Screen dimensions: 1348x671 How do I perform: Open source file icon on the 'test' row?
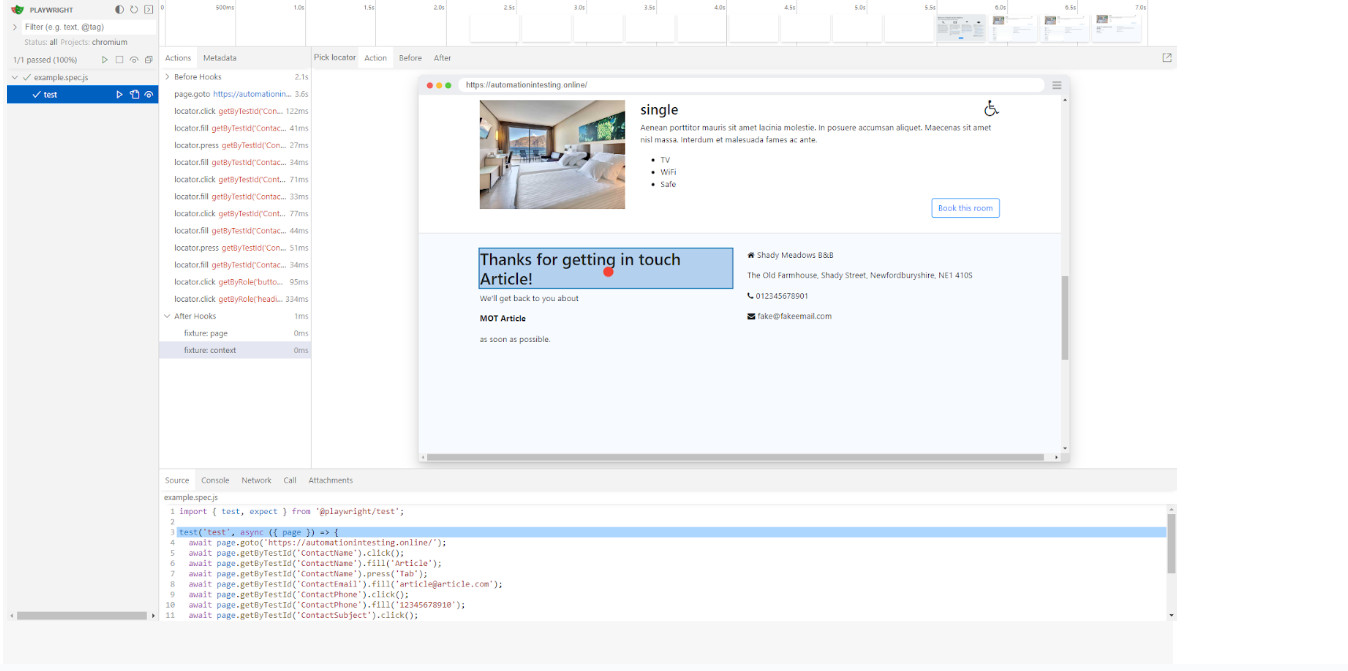(134, 94)
